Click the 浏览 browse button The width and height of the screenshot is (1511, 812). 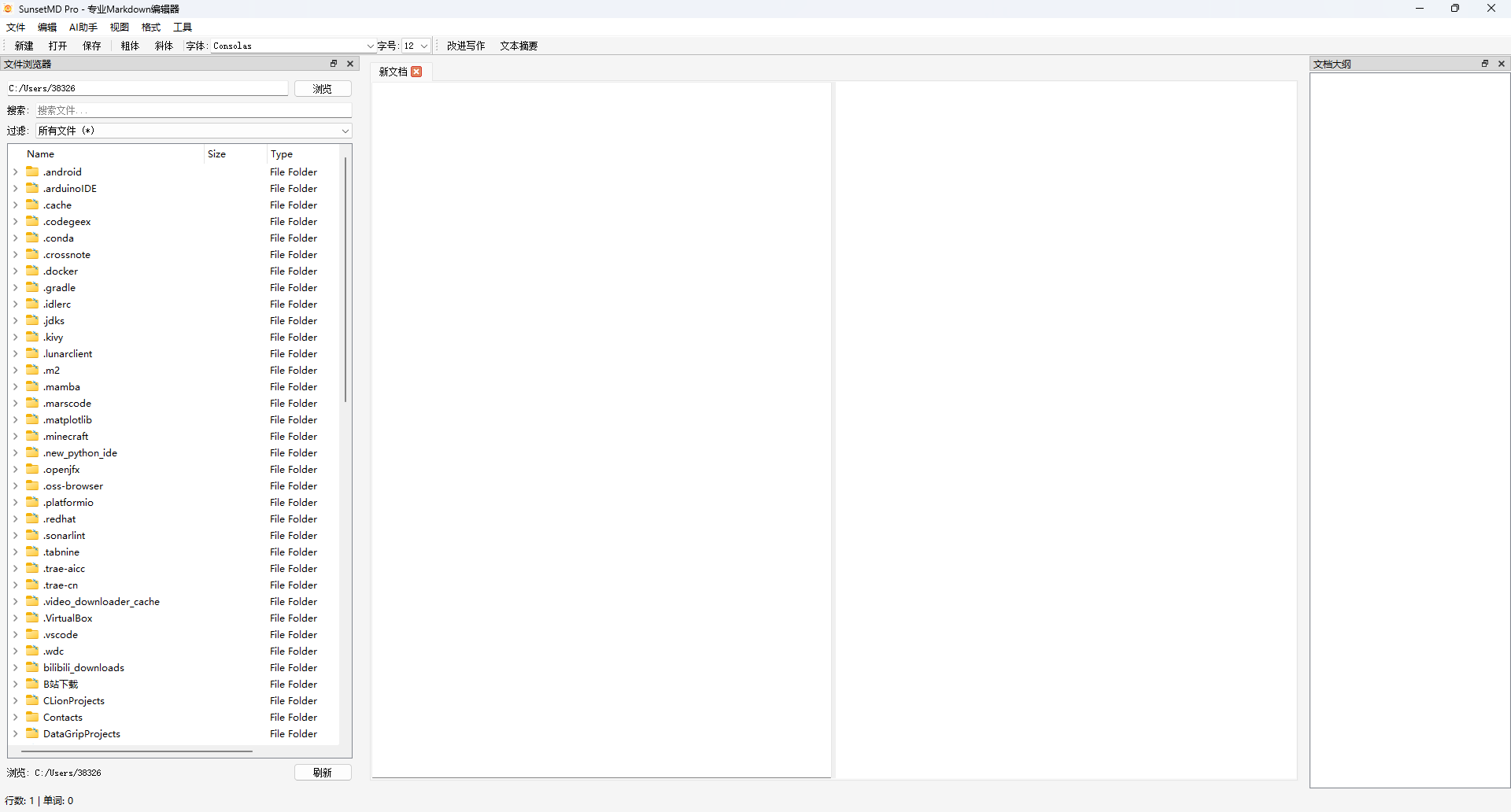point(323,89)
